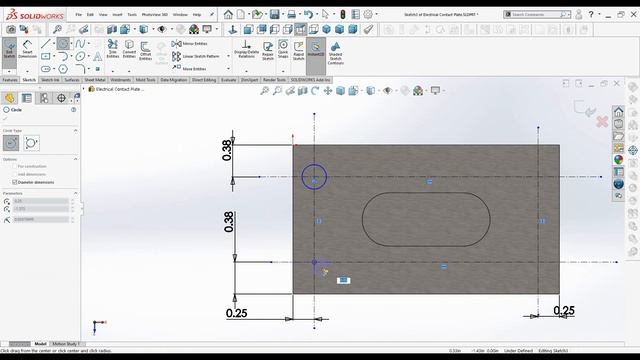
Task: Open the ConfigurationManager tab in panel
Action: point(44,98)
